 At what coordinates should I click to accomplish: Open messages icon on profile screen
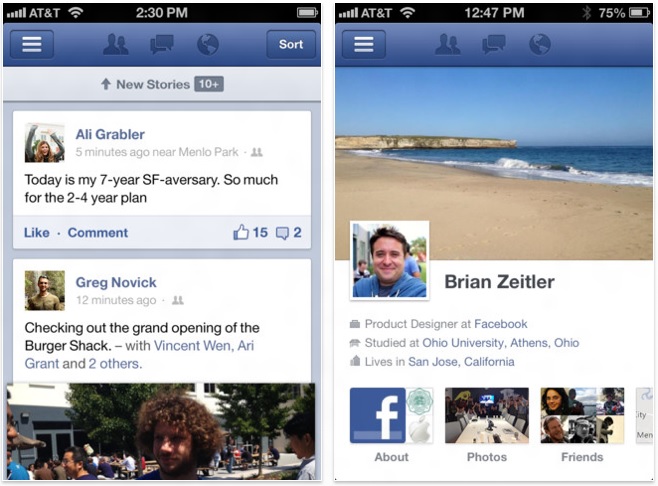(x=494, y=44)
